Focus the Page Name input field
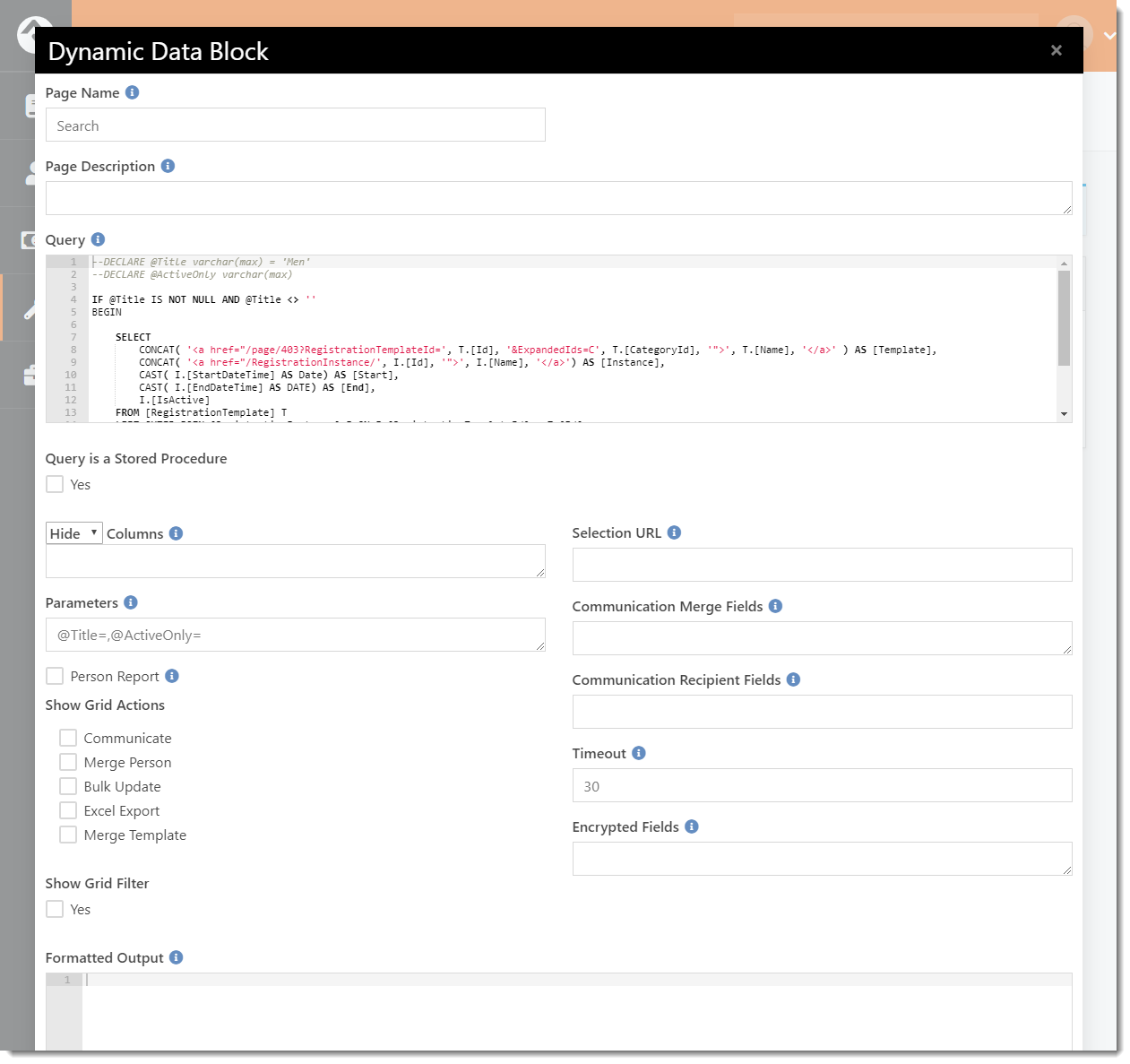The height and width of the screenshot is (1064, 1130). coord(296,125)
